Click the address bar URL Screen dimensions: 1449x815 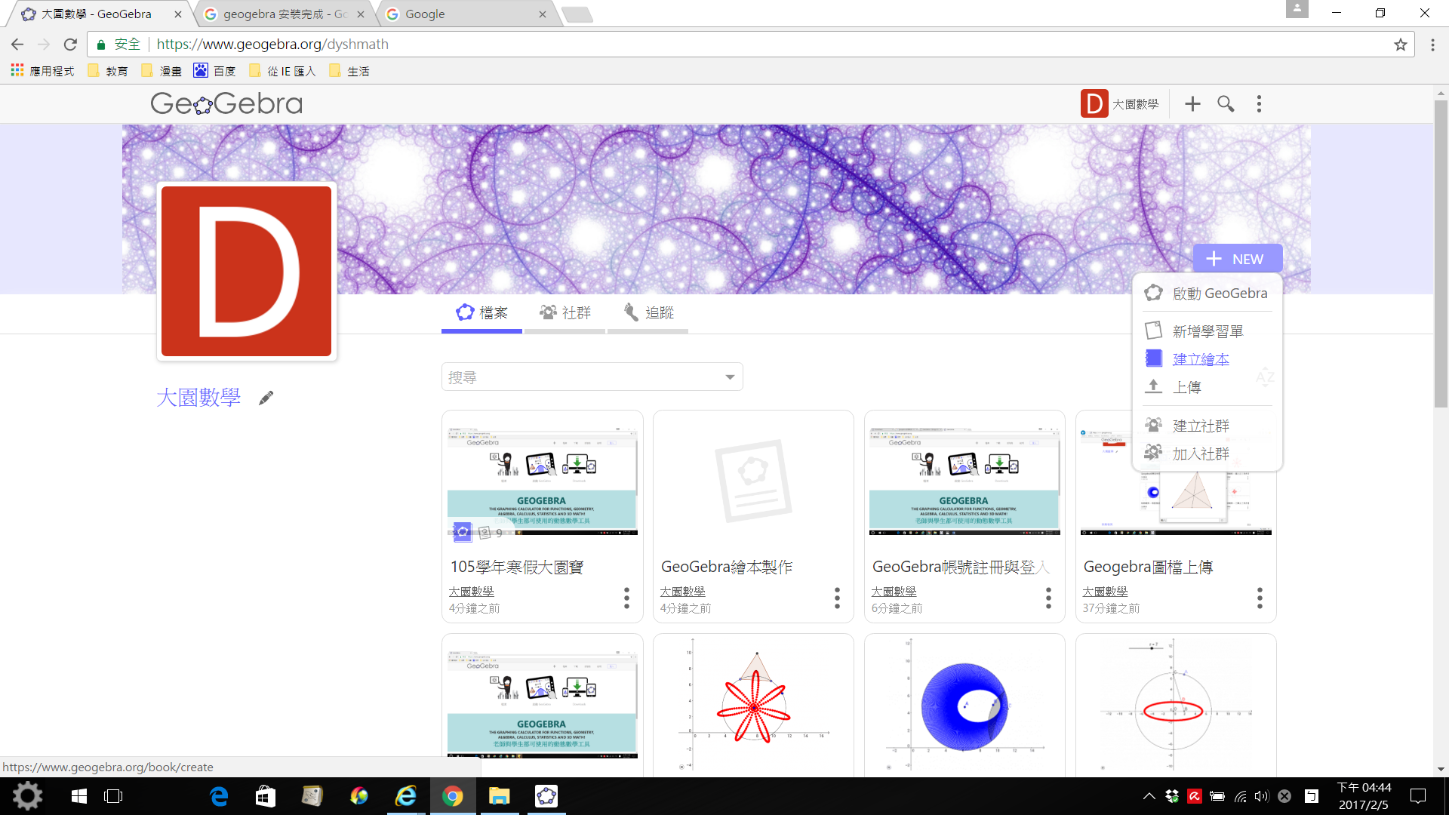point(273,44)
